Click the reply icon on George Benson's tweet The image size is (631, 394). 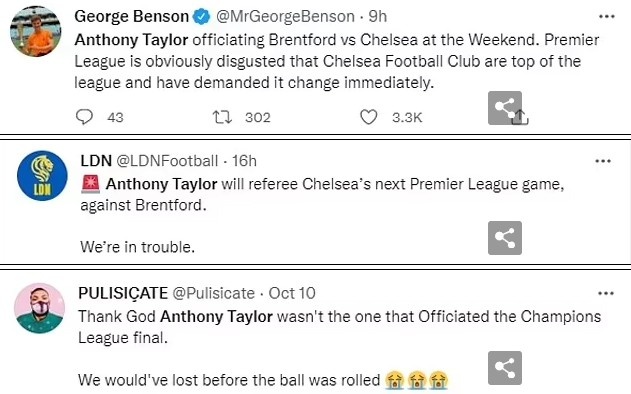85,117
